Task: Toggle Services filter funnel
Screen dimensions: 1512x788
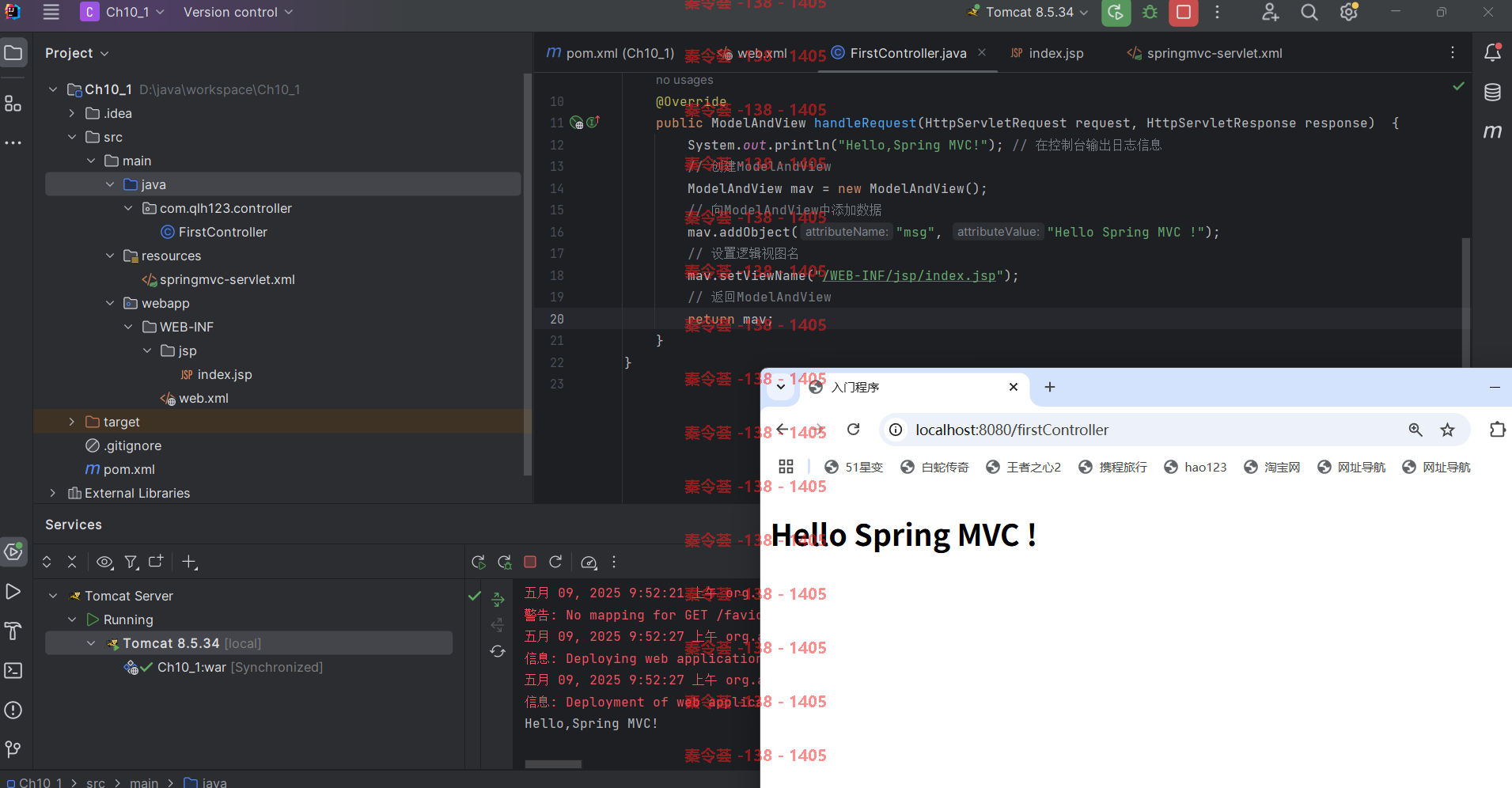Action: click(x=131, y=562)
